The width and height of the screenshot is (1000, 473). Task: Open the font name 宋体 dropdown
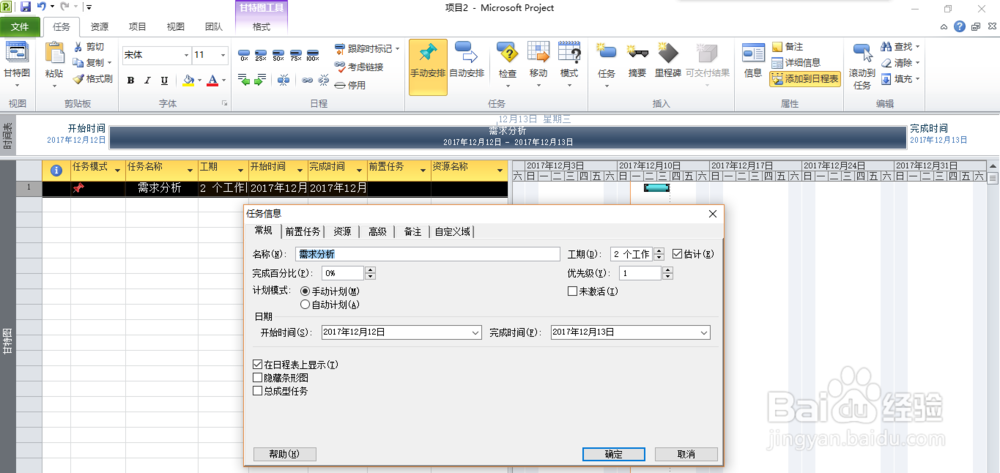tap(187, 55)
